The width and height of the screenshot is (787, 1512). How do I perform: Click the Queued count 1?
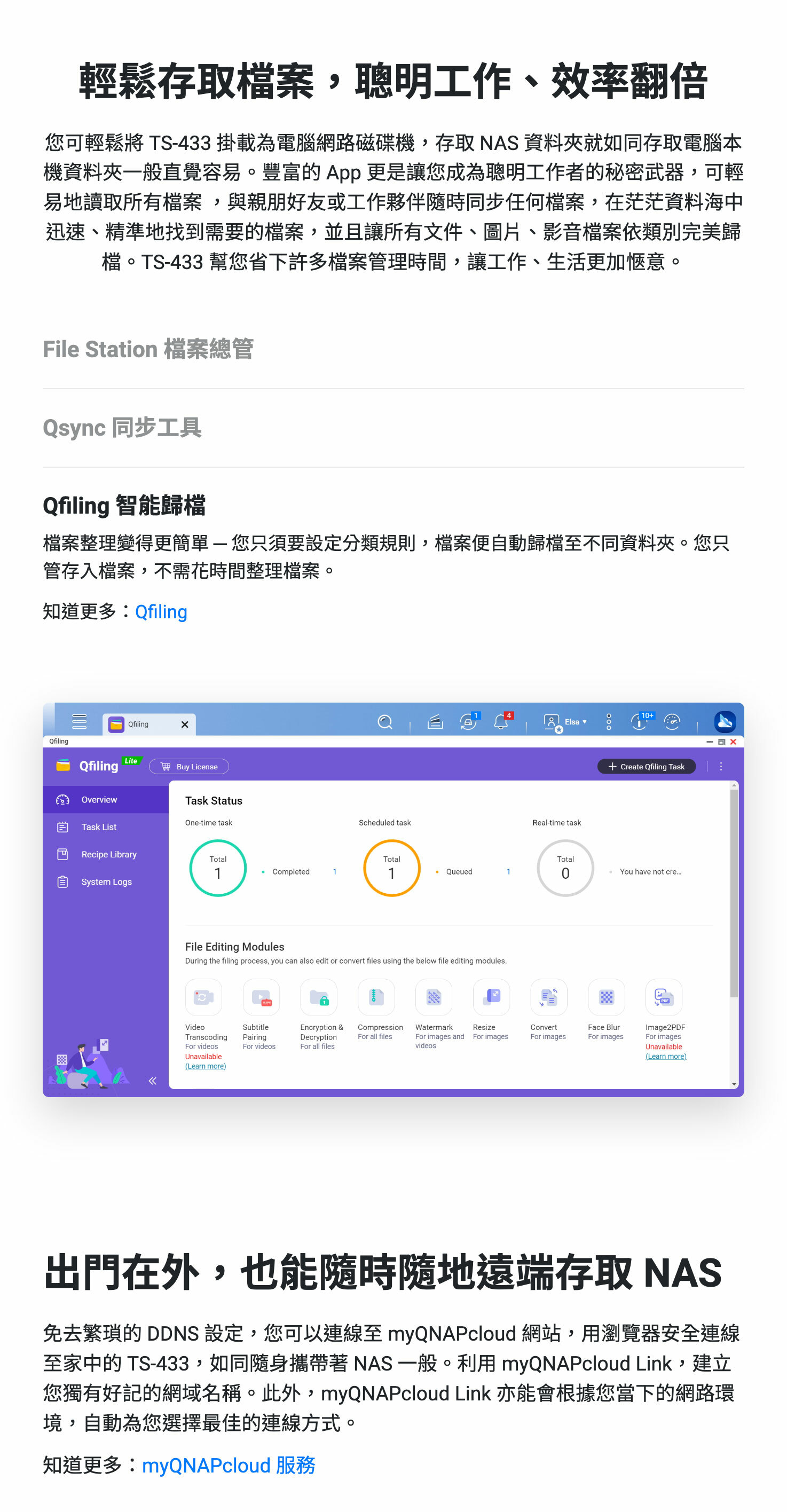pyautogui.click(x=508, y=872)
